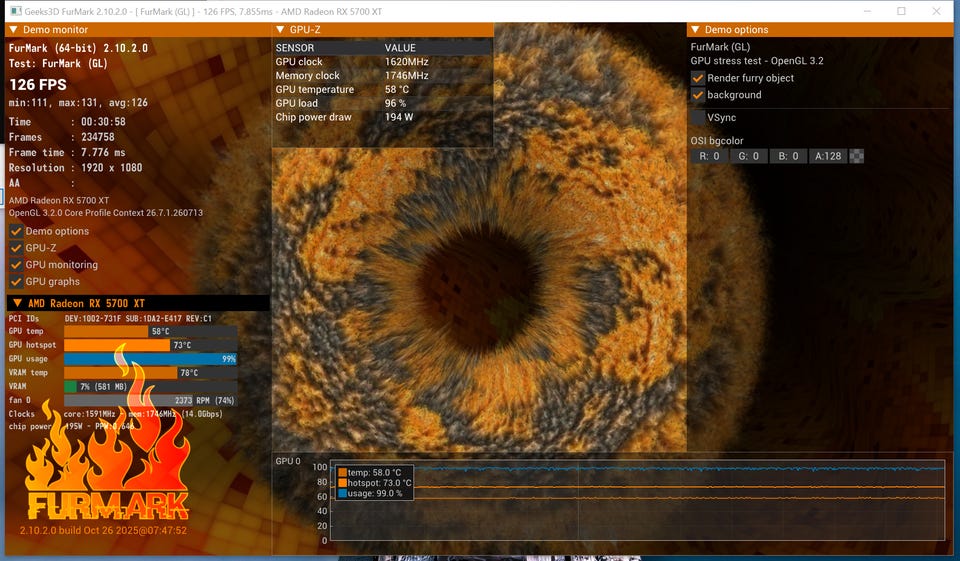Maximize the FurMark window
The width and height of the screenshot is (960, 561).
click(x=901, y=11)
